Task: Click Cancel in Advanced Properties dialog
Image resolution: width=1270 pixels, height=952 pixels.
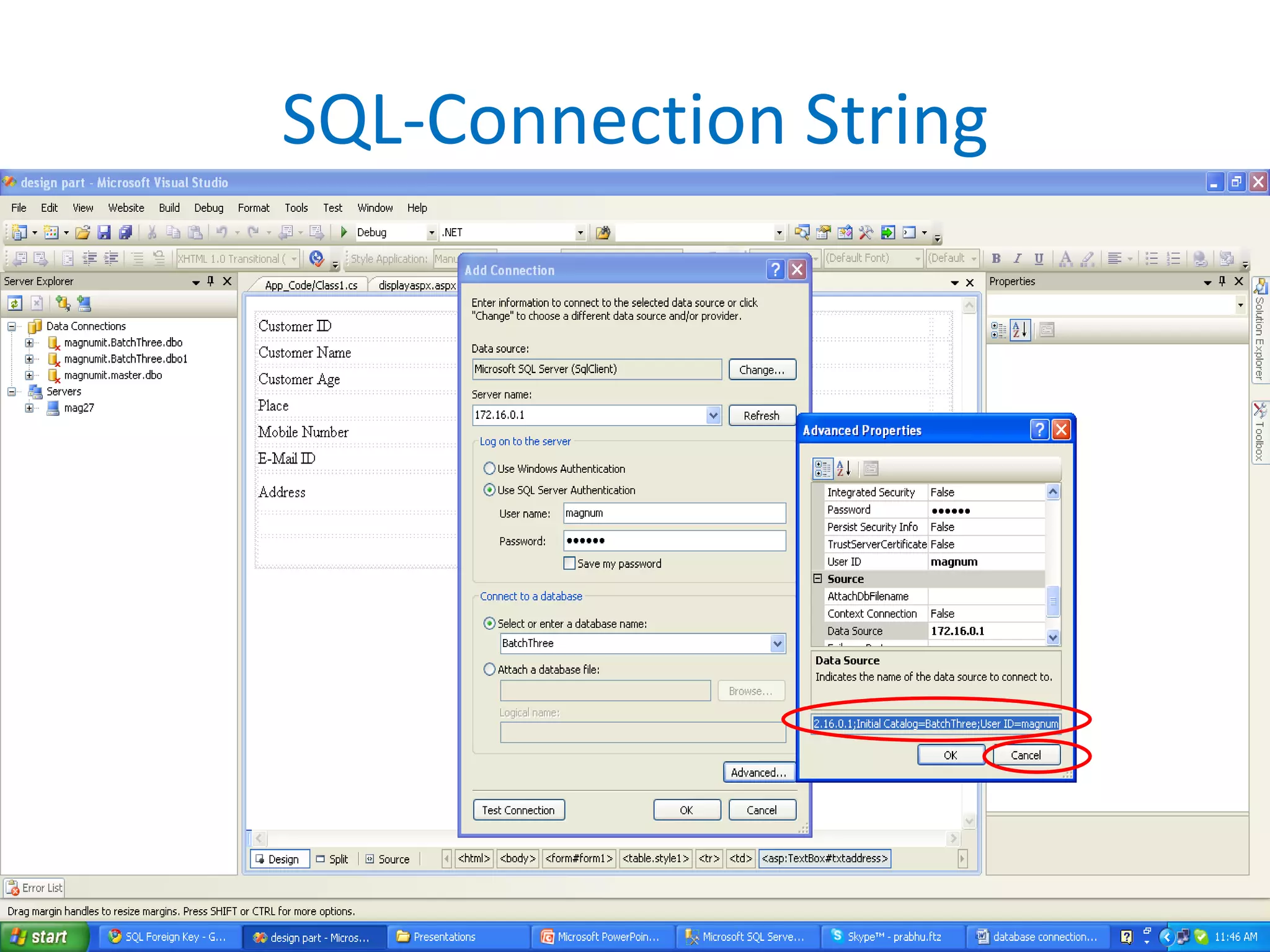Action: (x=1026, y=755)
